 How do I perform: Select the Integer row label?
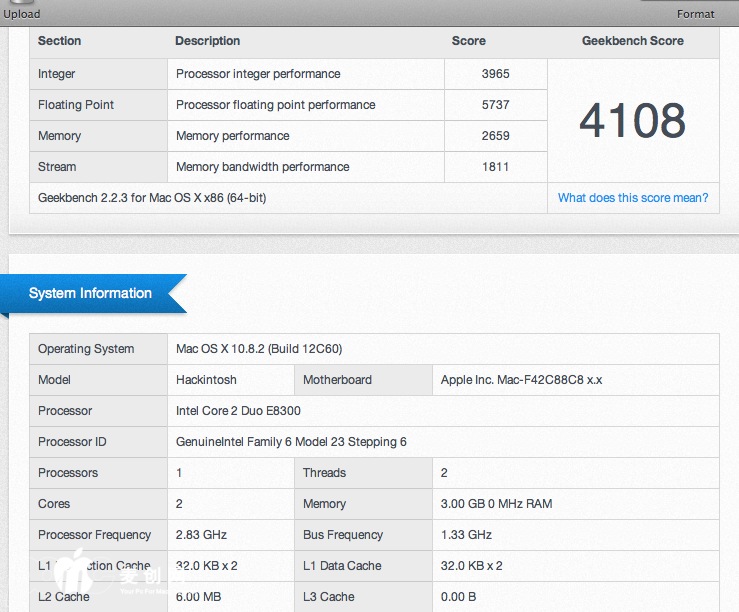(57, 74)
